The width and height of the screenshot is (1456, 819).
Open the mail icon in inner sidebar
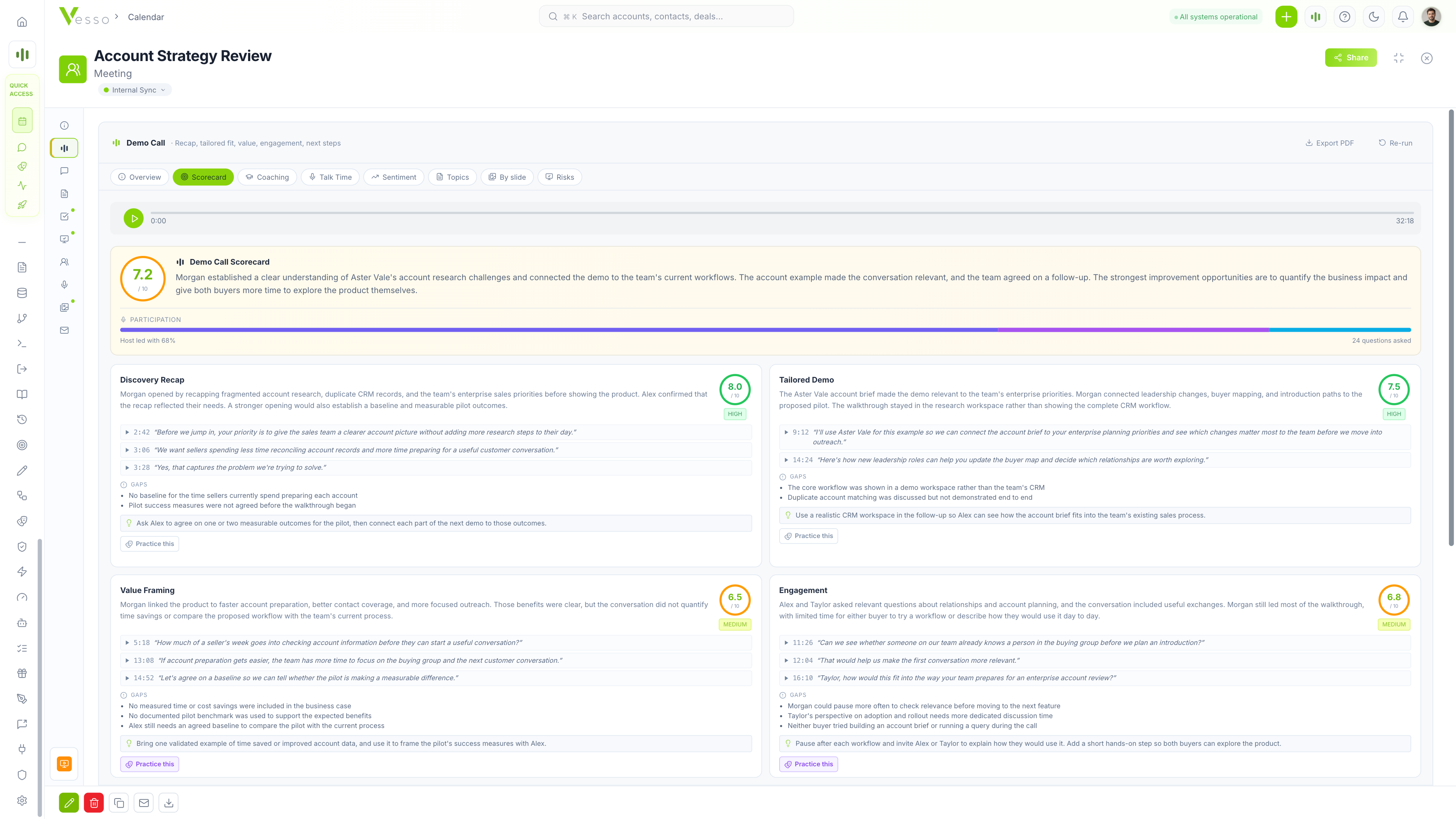64,330
